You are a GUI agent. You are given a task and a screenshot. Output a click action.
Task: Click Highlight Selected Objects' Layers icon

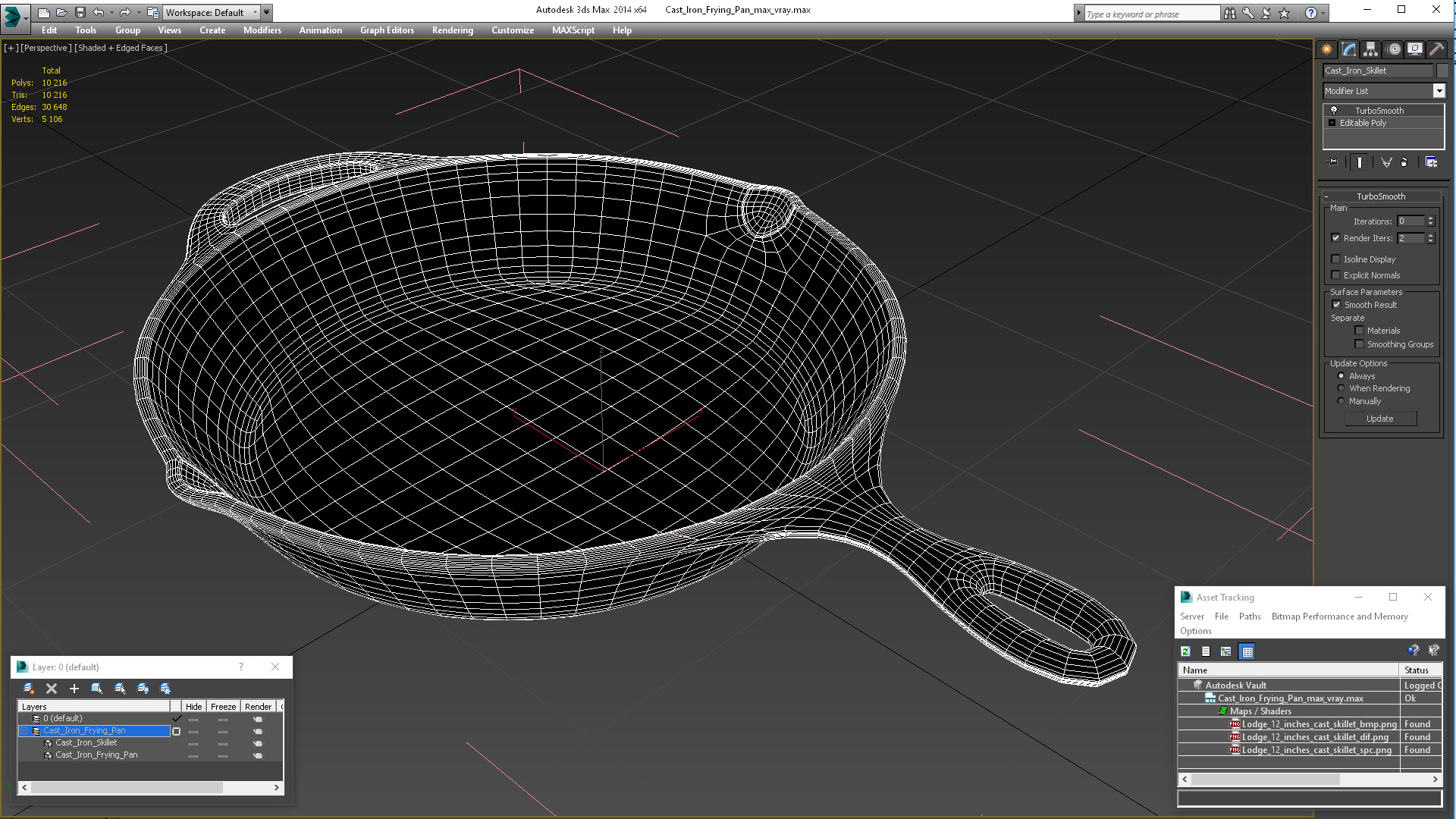[x=120, y=689]
